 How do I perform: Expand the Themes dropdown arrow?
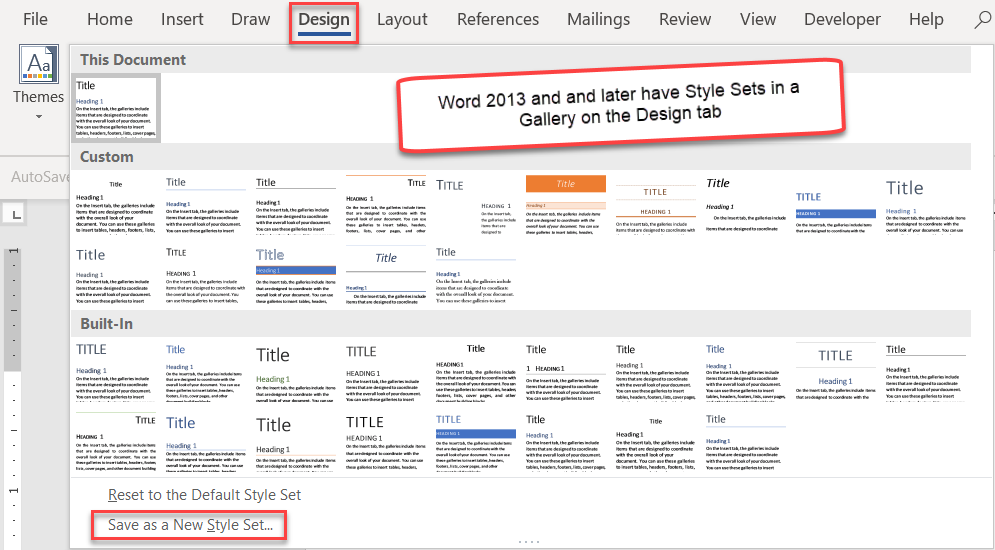[39, 117]
